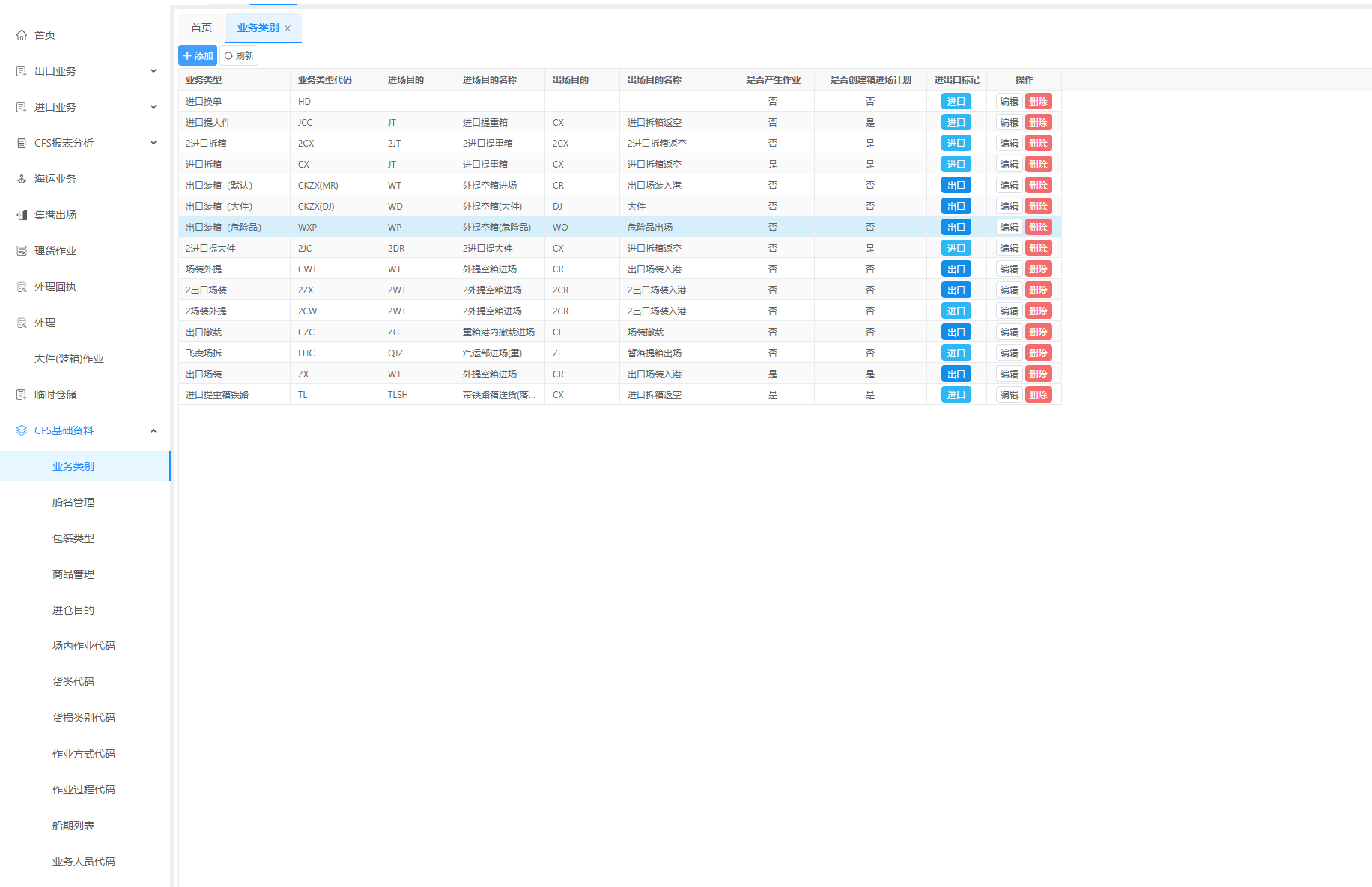Click the 出口业务 sidebar icon

click(x=22, y=71)
